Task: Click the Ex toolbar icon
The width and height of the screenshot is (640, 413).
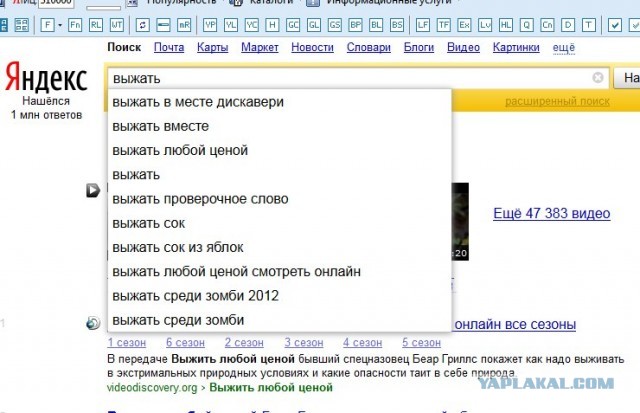Action: click(x=464, y=25)
